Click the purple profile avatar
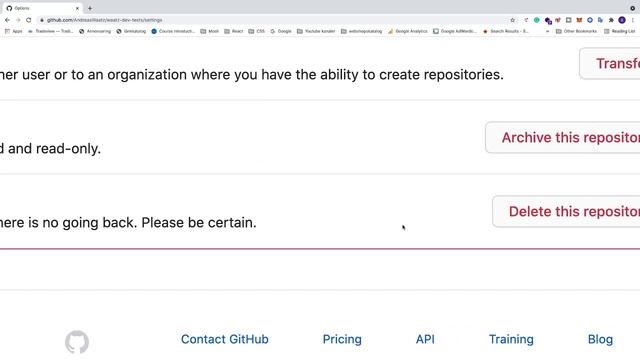The image size is (640, 360). tap(622, 20)
